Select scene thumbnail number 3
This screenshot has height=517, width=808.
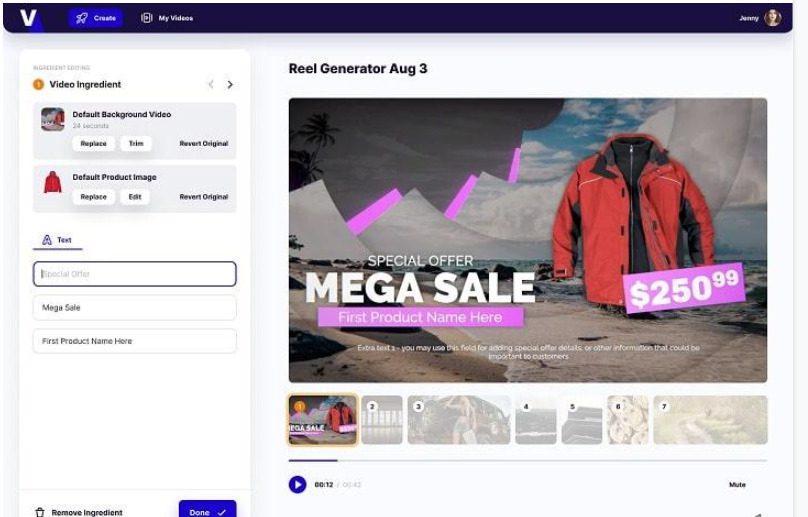[x=455, y=420]
